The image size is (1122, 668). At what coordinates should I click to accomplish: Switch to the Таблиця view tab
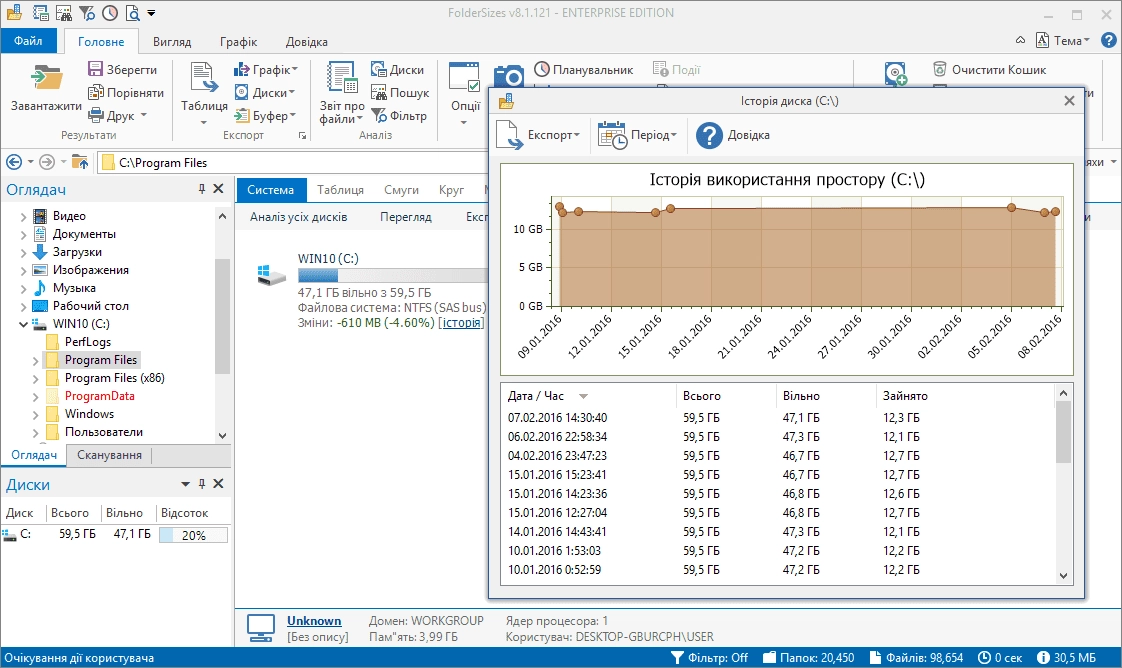click(x=340, y=190)
